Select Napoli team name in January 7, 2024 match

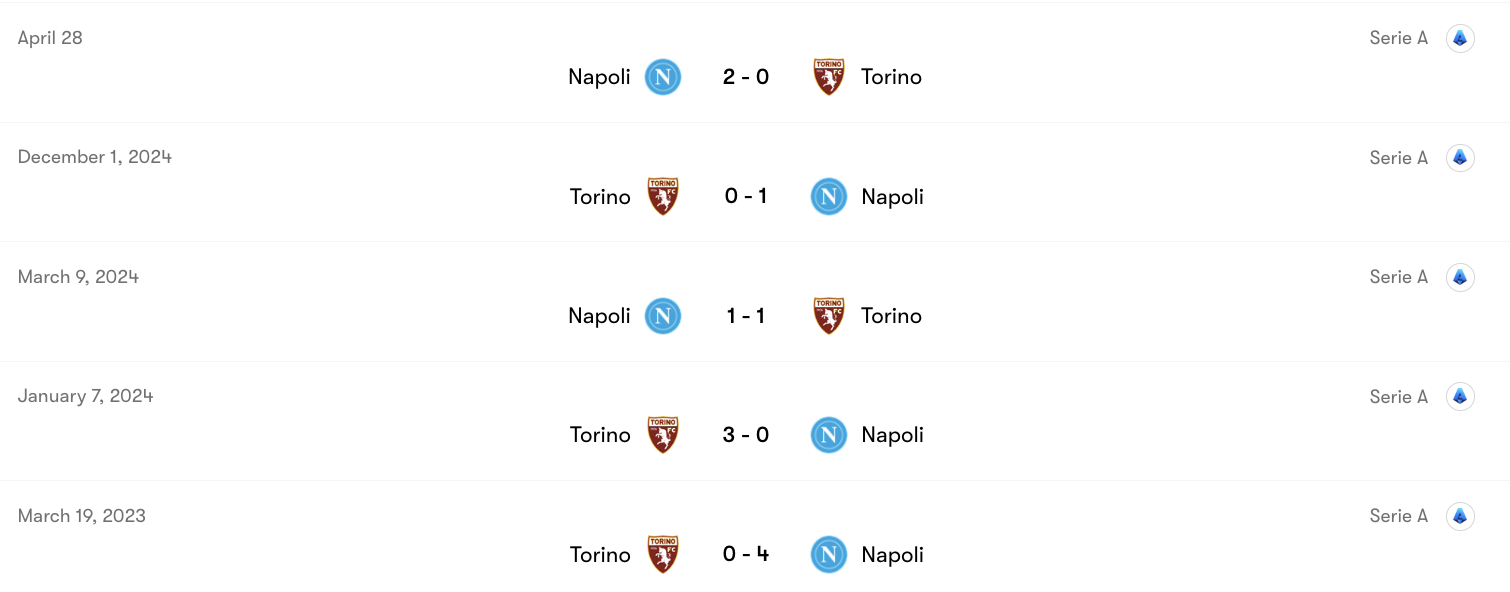(892, 435)
